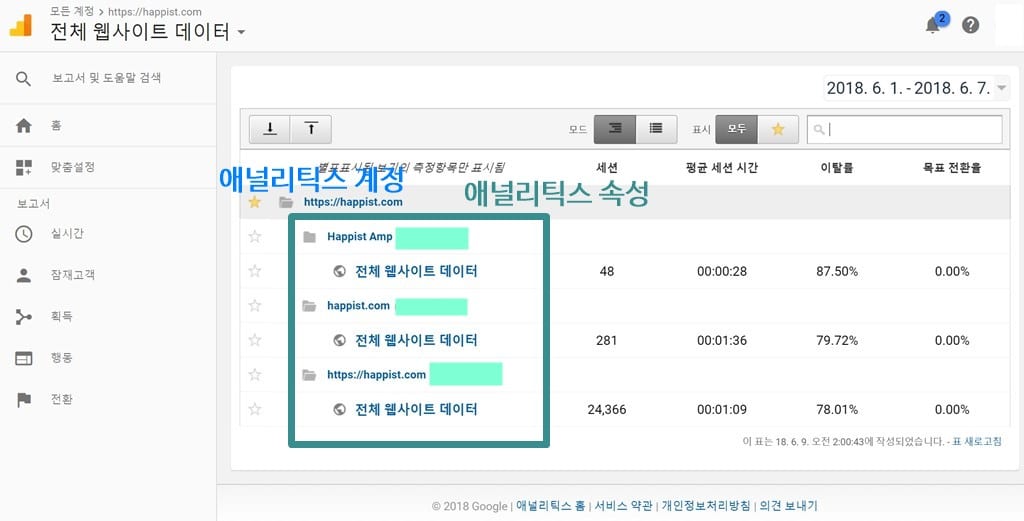
Task: Open the help question mark icon
Action: tap(970, 25)
